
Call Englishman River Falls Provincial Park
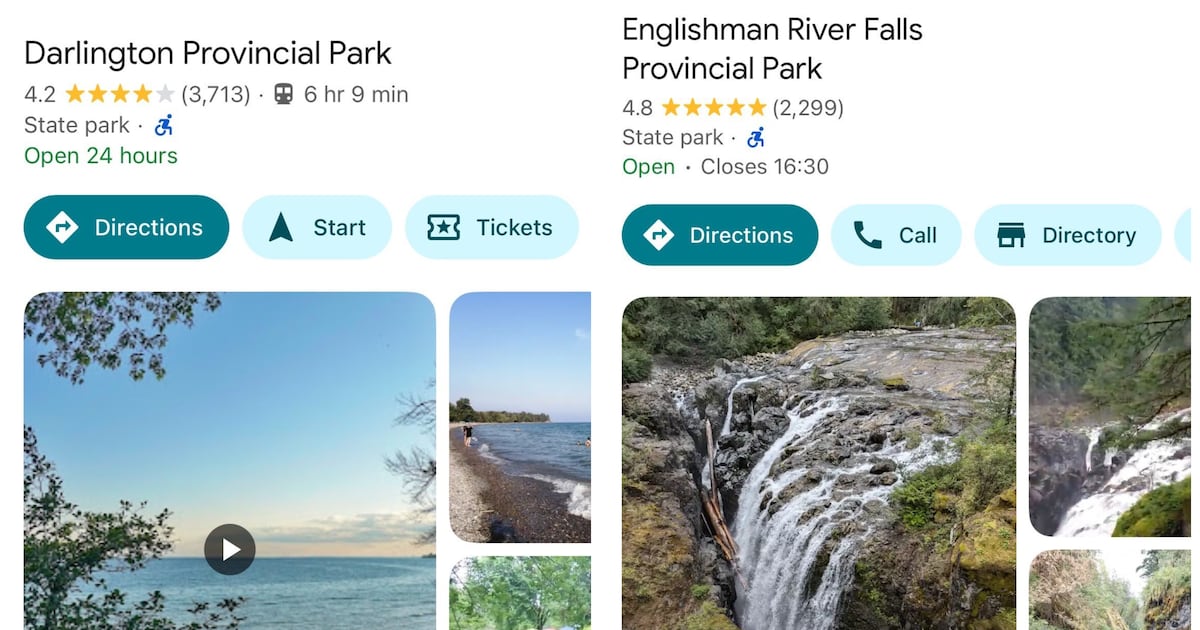point(895,235)
